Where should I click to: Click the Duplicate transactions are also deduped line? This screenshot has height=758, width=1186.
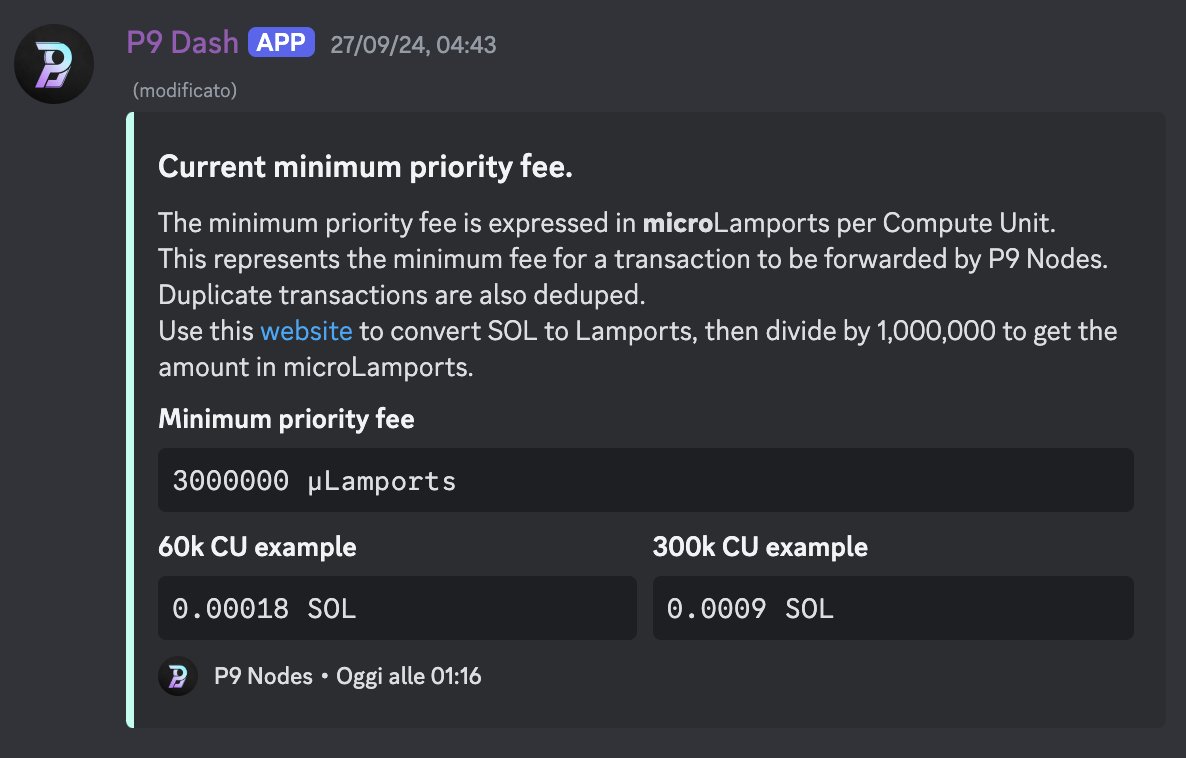402,295
